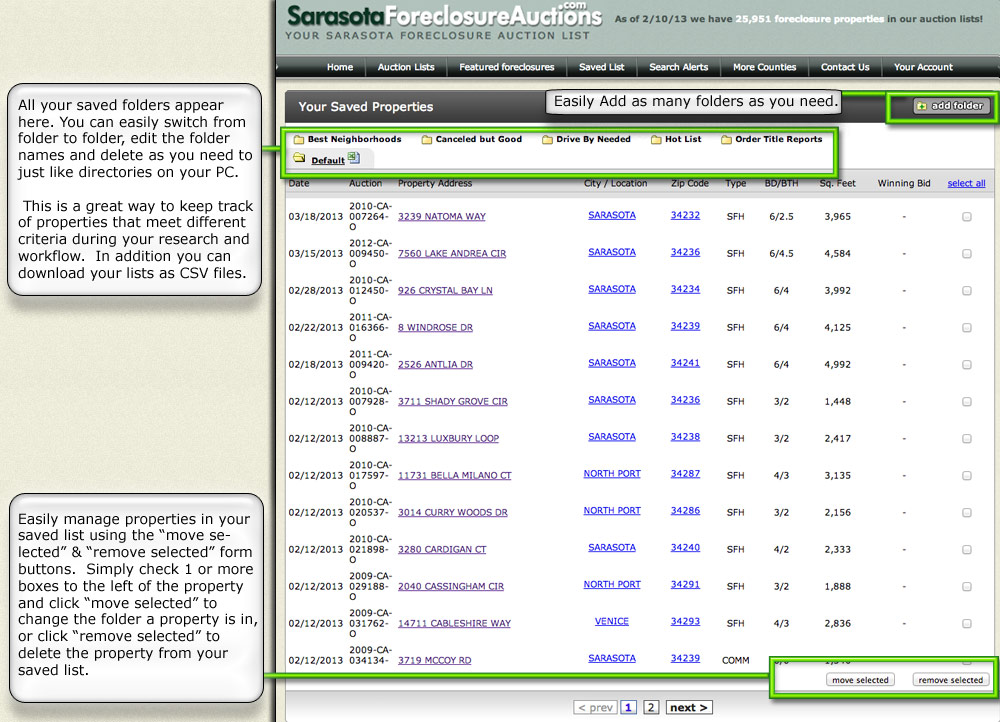Viewport: 1000px width, 722px height.
Task: Select the 2040 Cassingham Cir checkbox
Action: click(967, 587)
